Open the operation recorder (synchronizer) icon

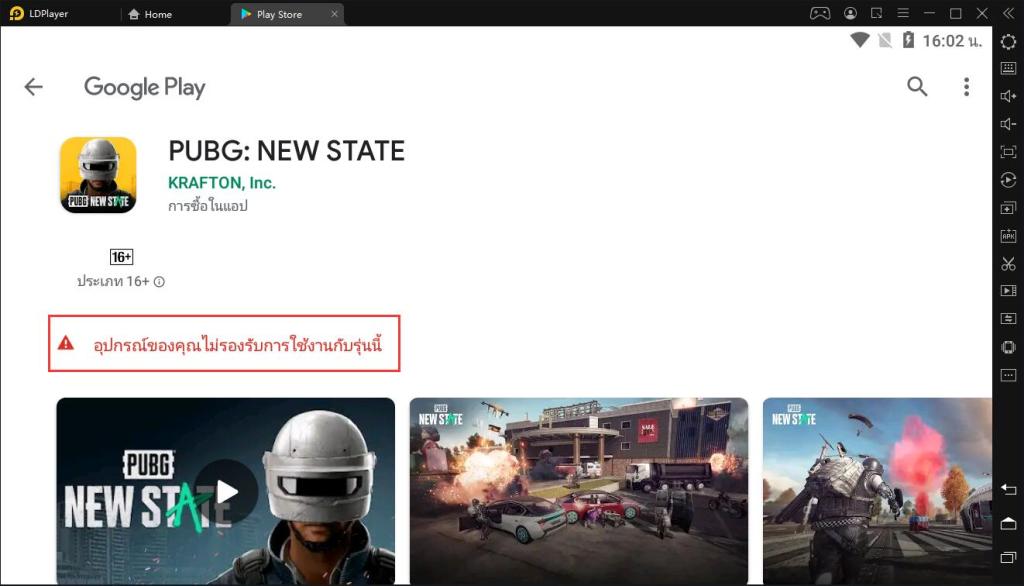click(x=1008, y=180)
